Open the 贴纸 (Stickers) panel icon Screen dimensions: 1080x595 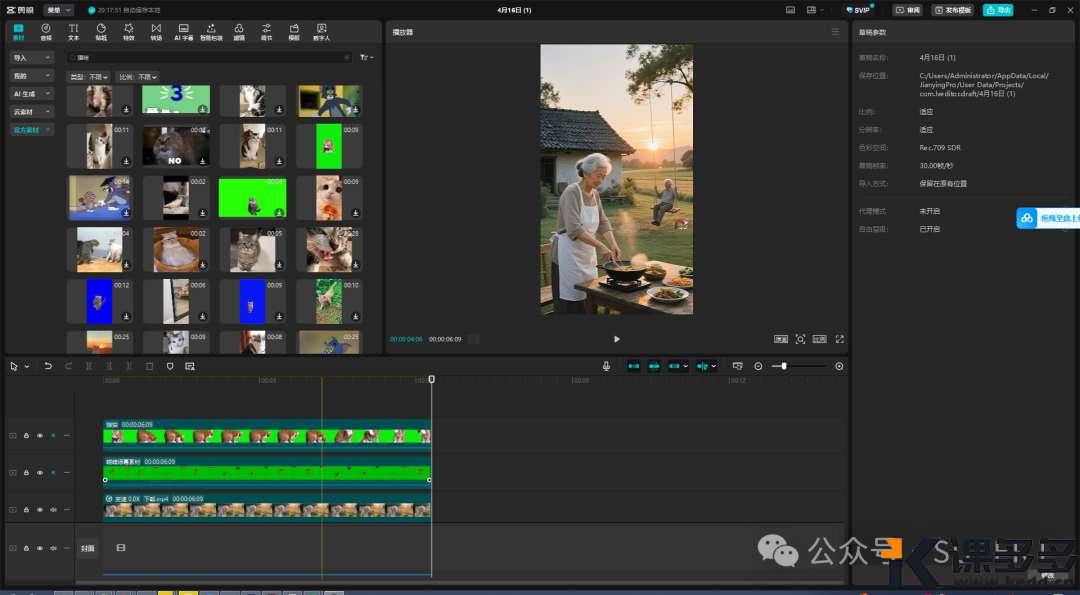coord(101,32)
